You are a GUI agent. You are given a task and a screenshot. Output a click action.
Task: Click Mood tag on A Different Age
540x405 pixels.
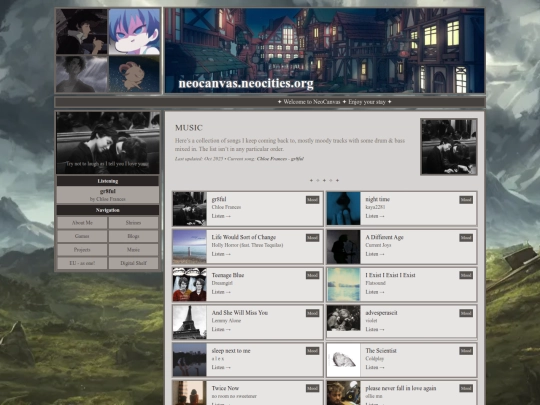466,238
